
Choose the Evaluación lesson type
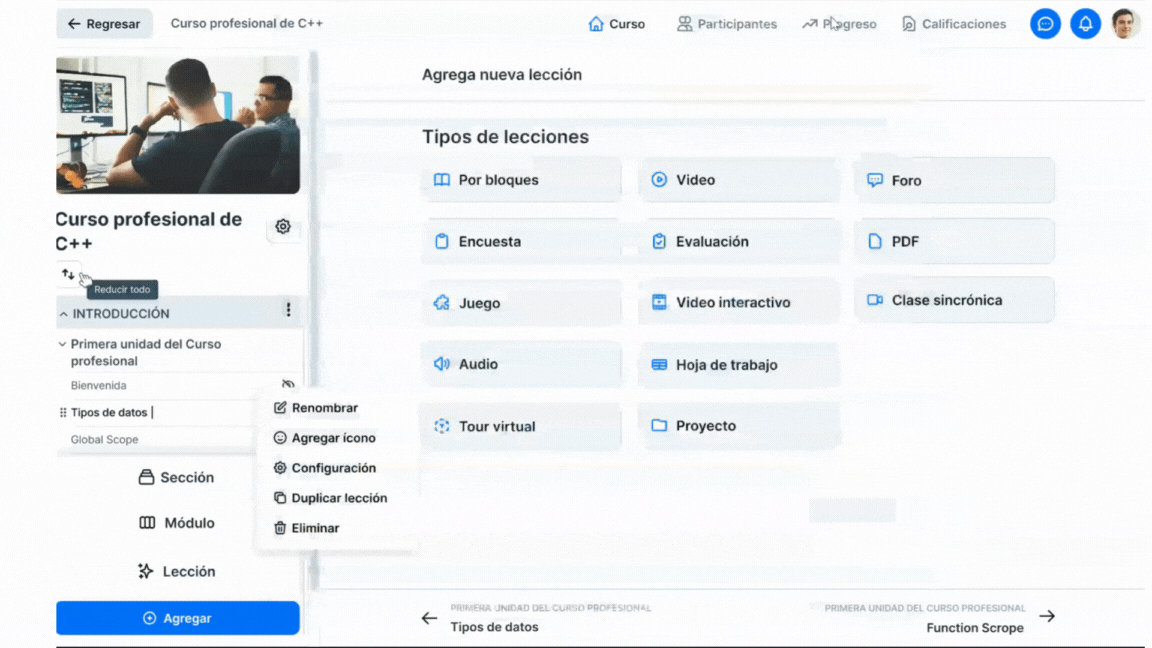(739, 242)
